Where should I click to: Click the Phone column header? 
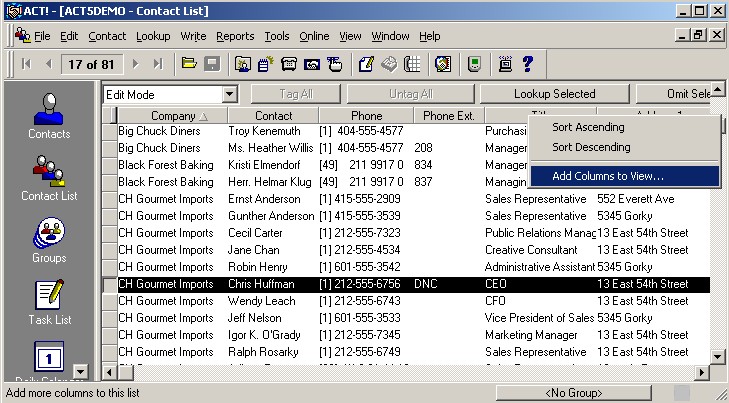tap(366, 116)
